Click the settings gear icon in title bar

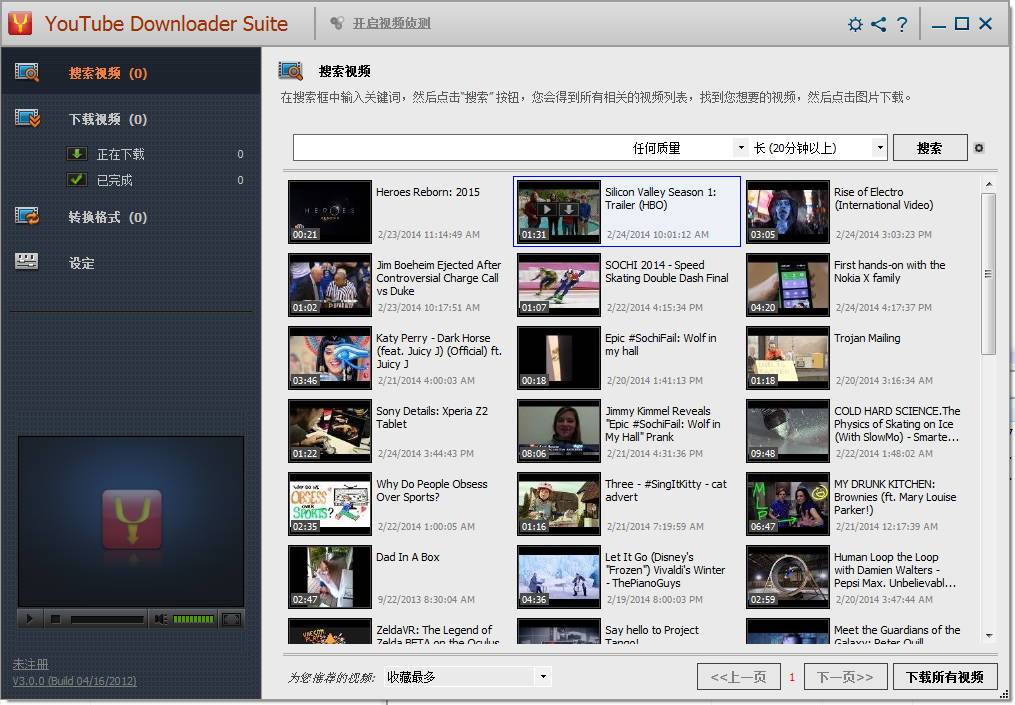click(x=855, y=24)
